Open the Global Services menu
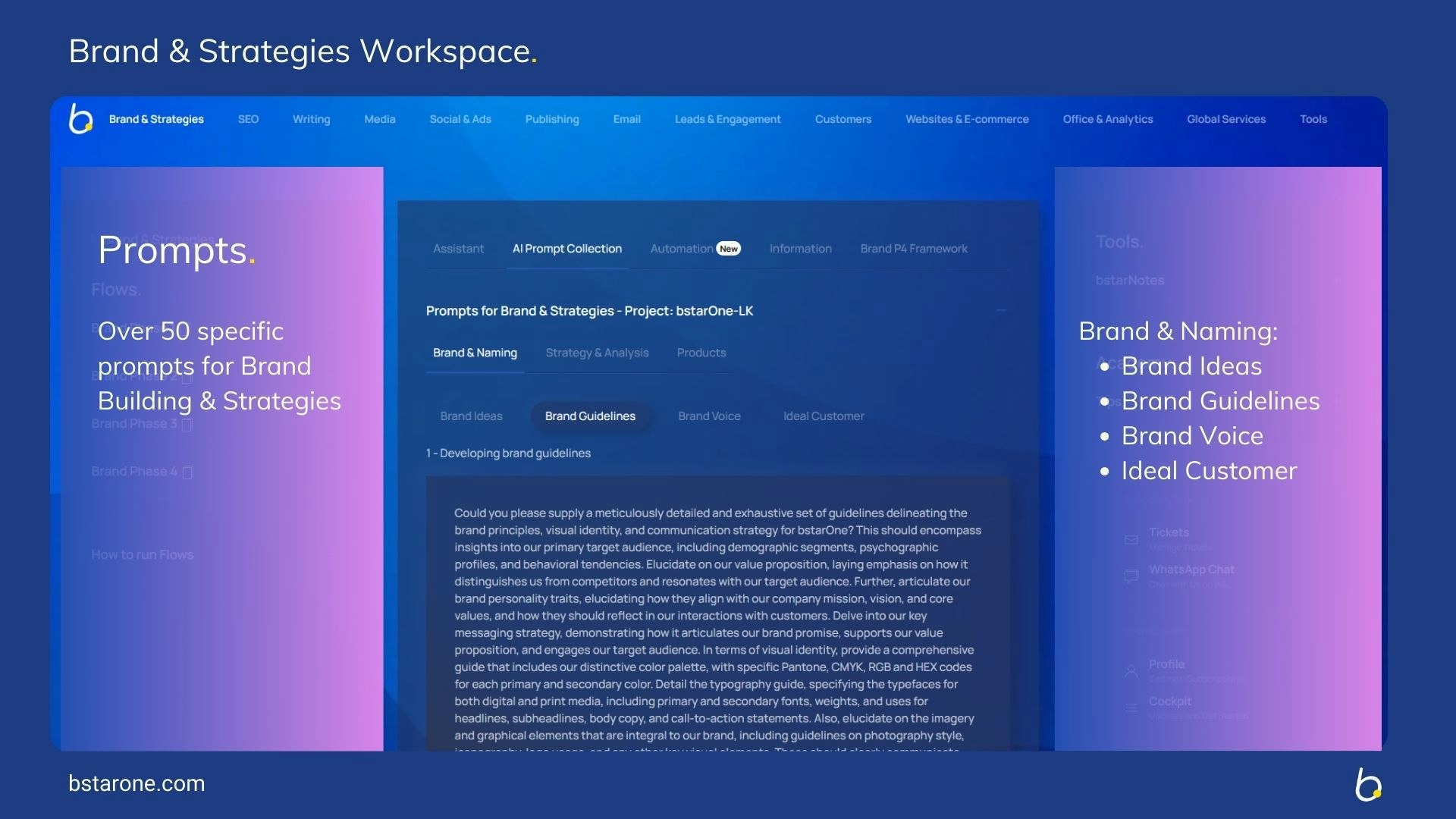 coord(1225,119)
